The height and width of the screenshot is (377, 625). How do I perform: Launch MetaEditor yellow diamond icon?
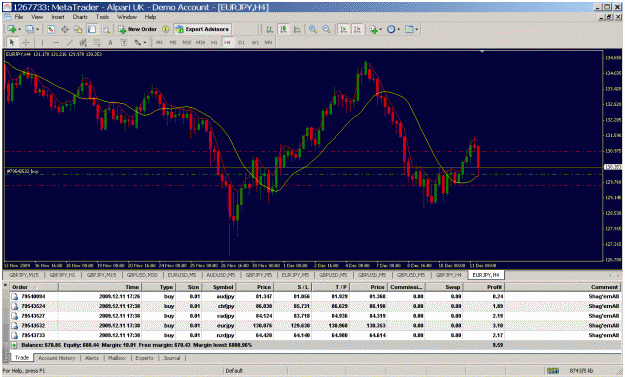[166, 29]
